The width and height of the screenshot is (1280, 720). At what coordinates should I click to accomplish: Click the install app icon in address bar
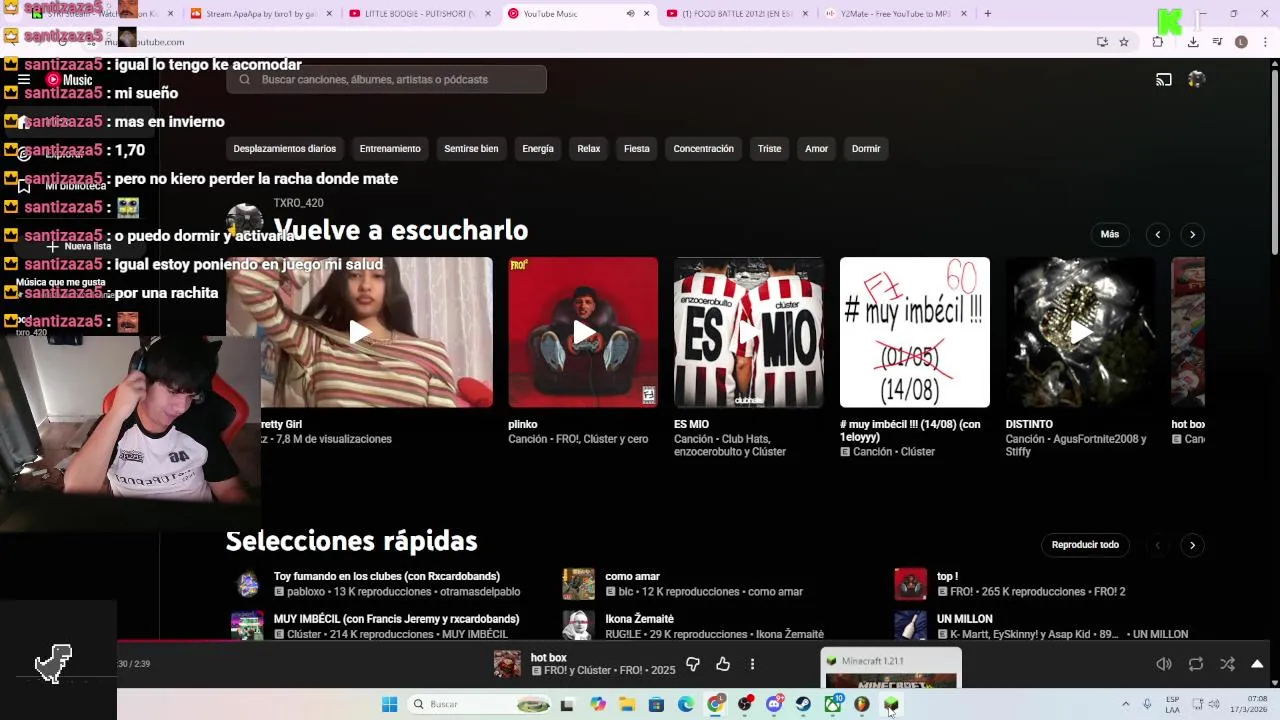point(1102,42)
